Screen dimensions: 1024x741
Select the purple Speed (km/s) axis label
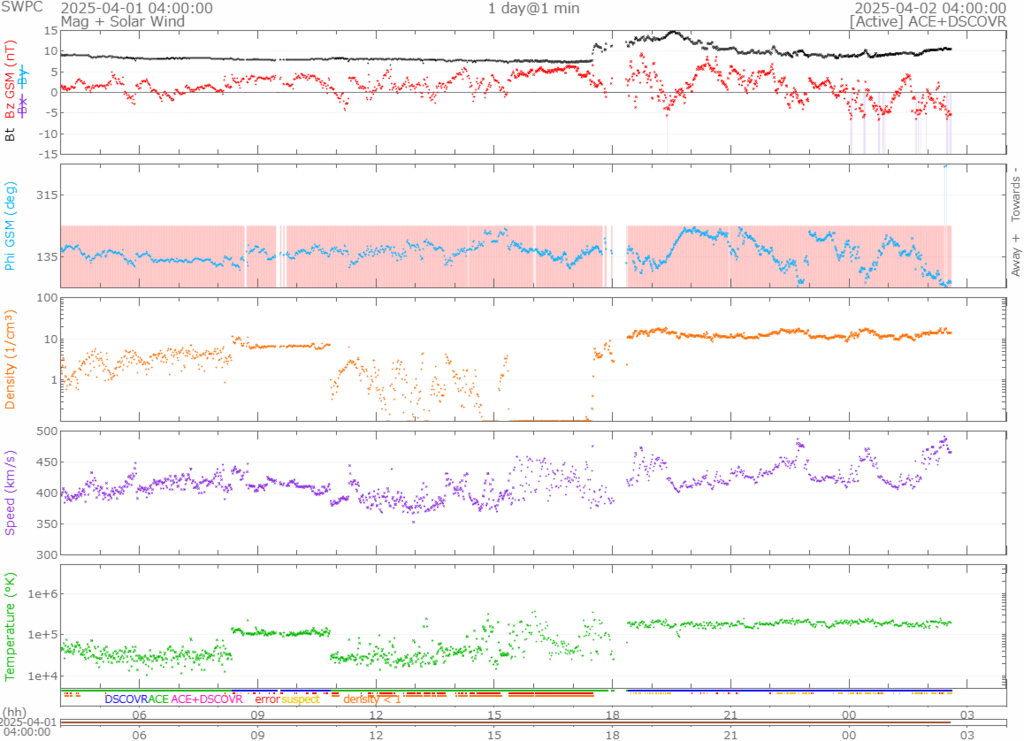11,494
